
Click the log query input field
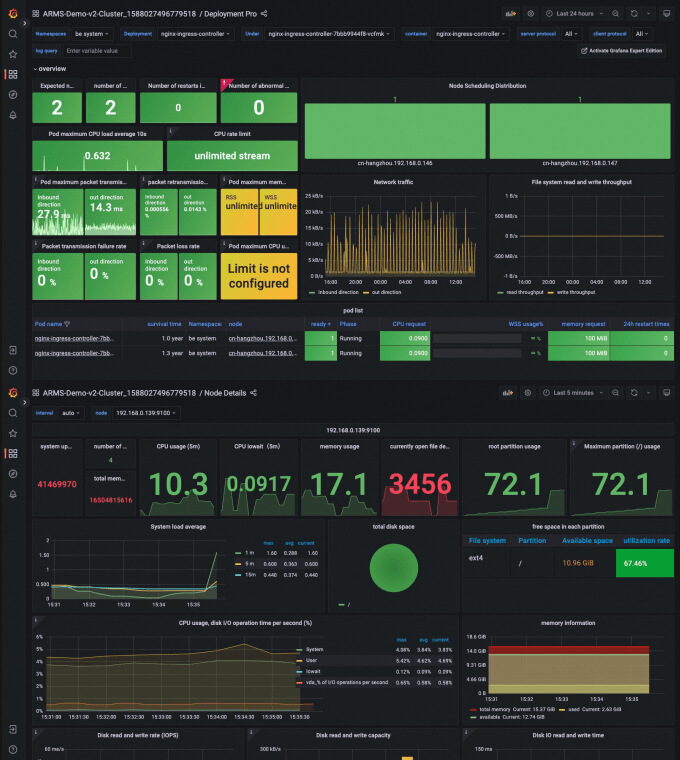[x=97, y=50]
